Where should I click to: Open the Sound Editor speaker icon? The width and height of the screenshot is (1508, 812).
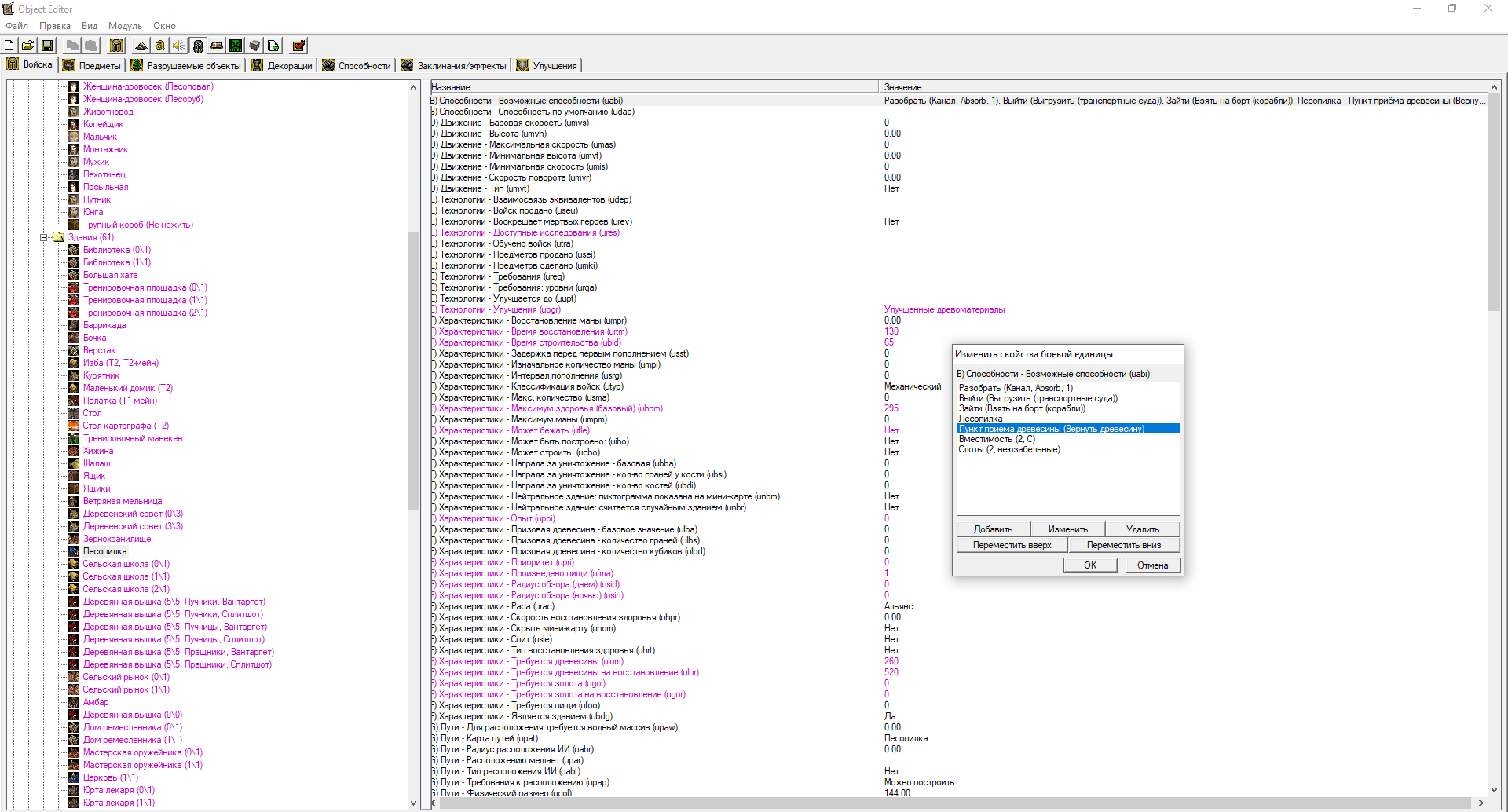179,46
